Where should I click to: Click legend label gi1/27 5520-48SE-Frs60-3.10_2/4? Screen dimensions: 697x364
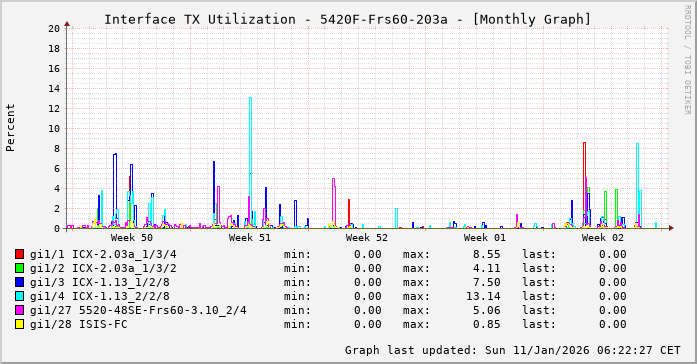pos(138,310)
